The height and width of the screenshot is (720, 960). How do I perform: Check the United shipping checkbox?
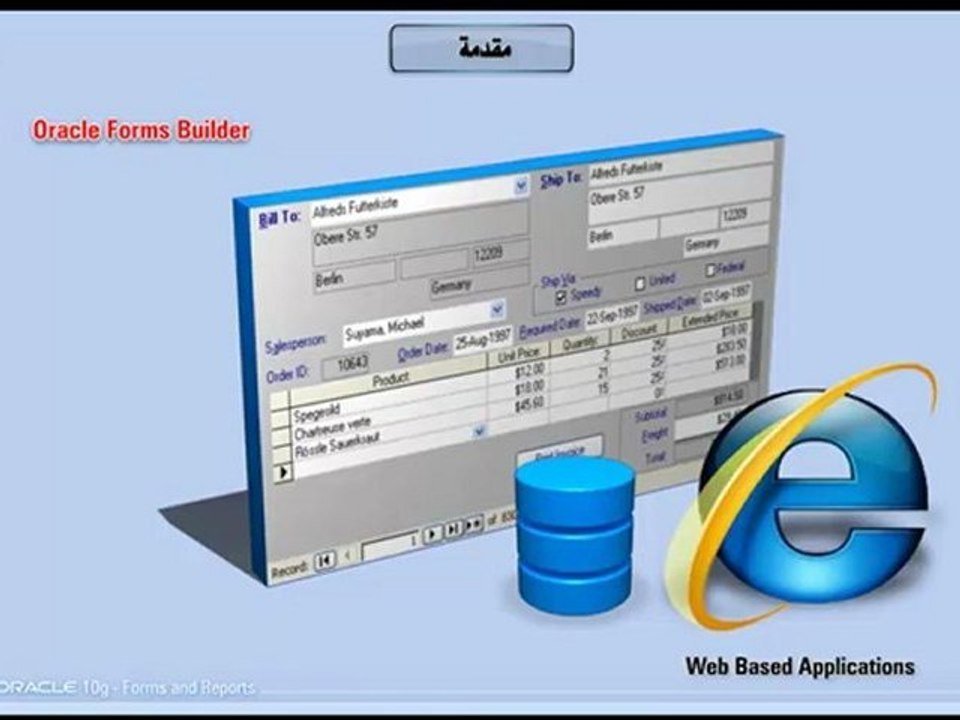click(640, 283)
